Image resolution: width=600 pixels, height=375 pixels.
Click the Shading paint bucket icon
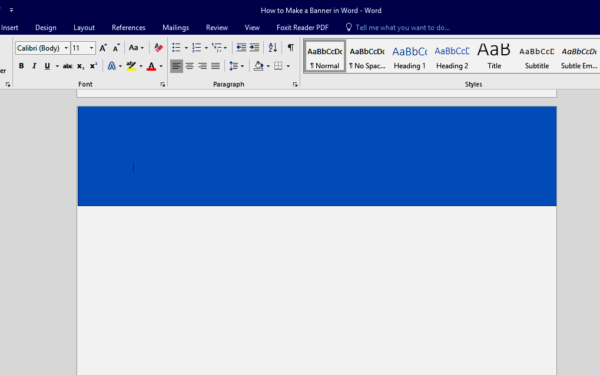click(259, 66)
